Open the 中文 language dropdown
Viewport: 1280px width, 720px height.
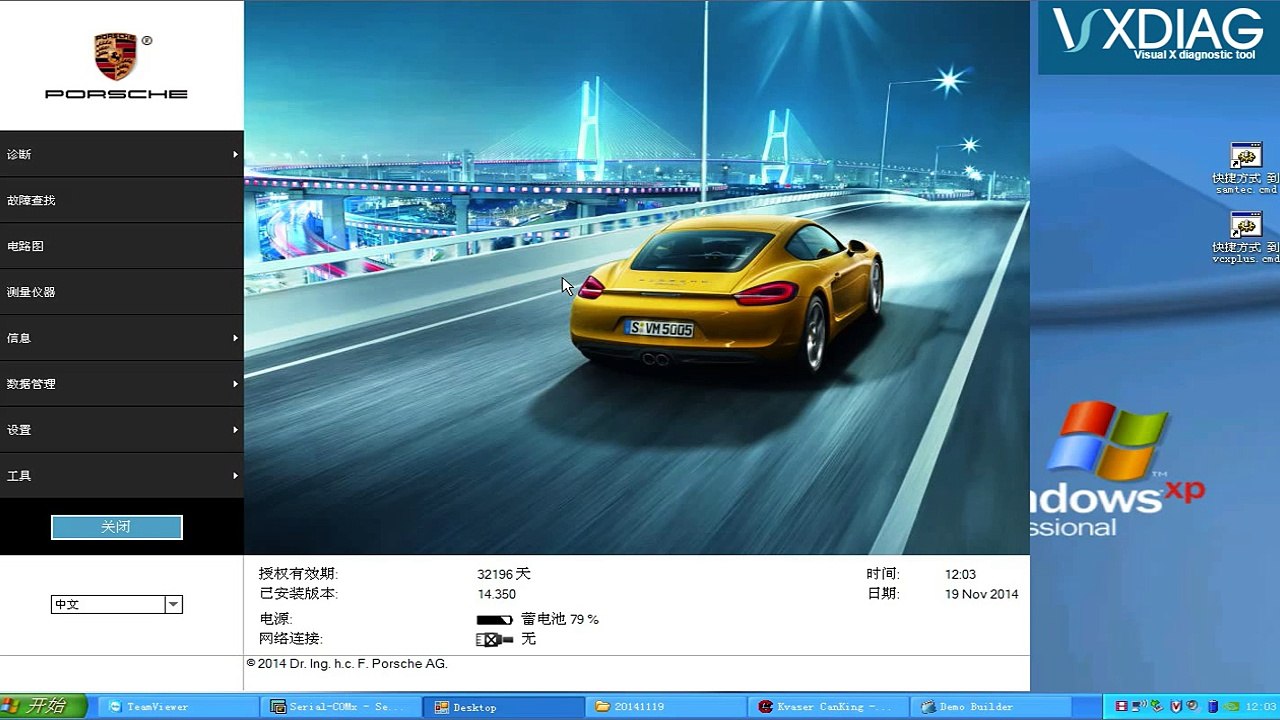[117, 604]
